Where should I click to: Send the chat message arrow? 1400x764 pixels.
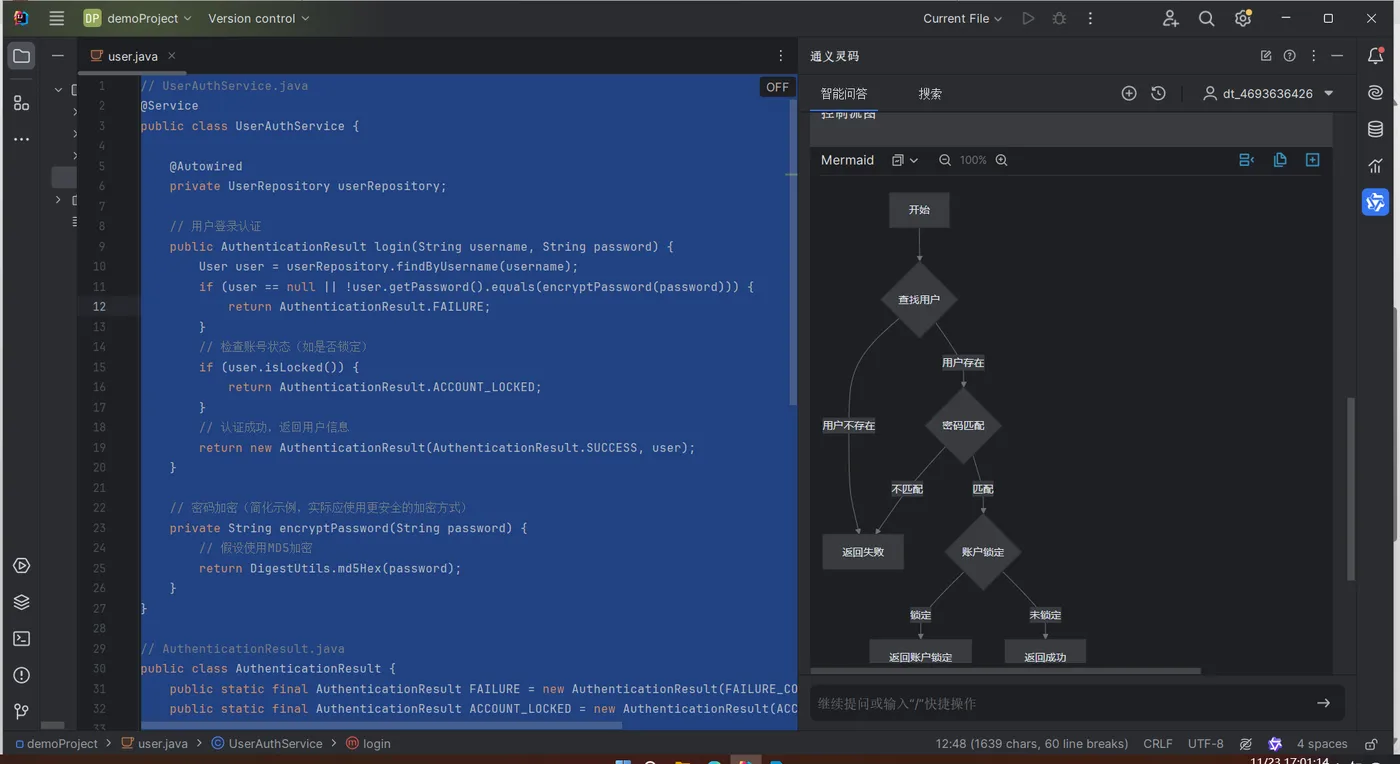click(1323, 703)
